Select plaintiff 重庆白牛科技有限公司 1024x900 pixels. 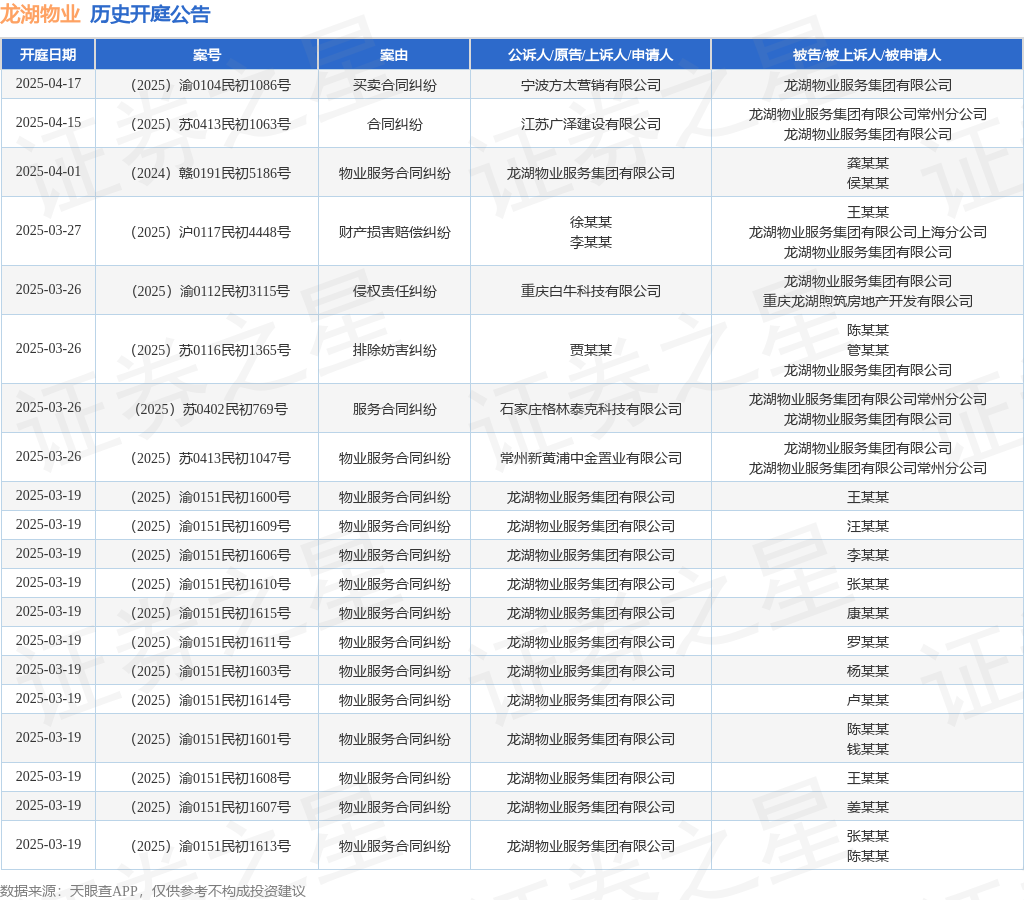[x=591, y=291]
